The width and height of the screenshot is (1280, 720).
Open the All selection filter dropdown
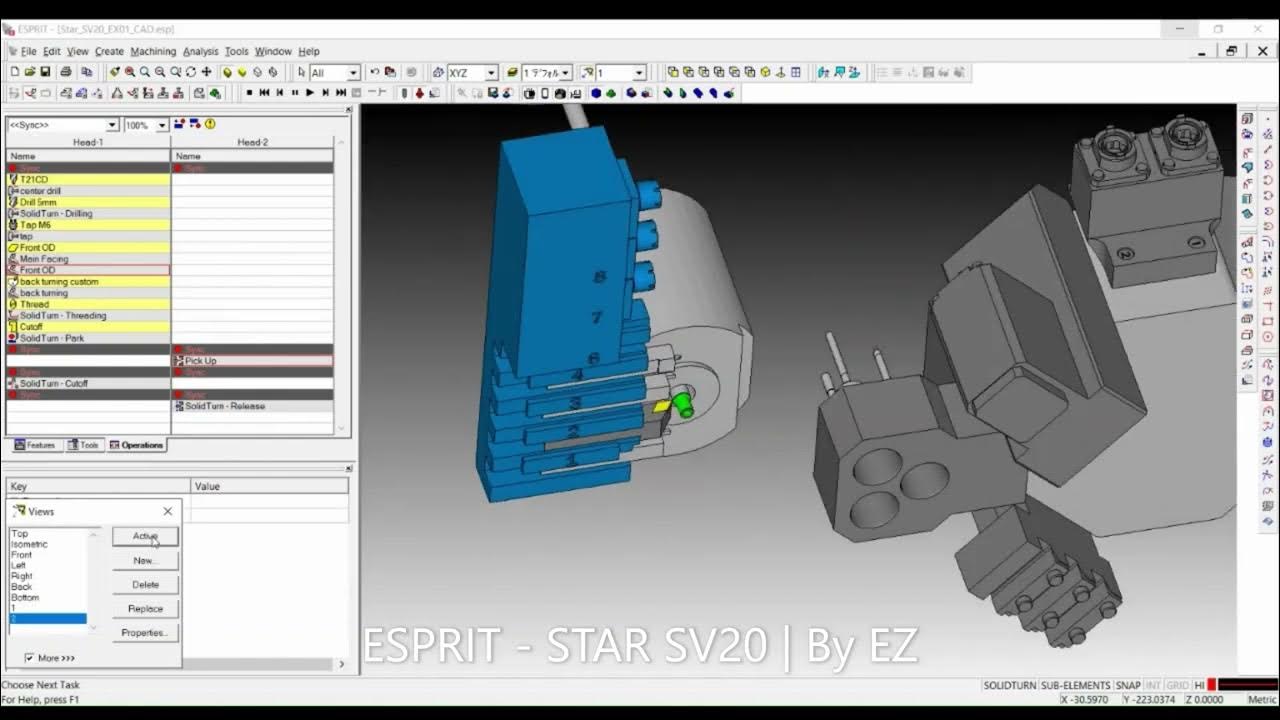[353, 73]
